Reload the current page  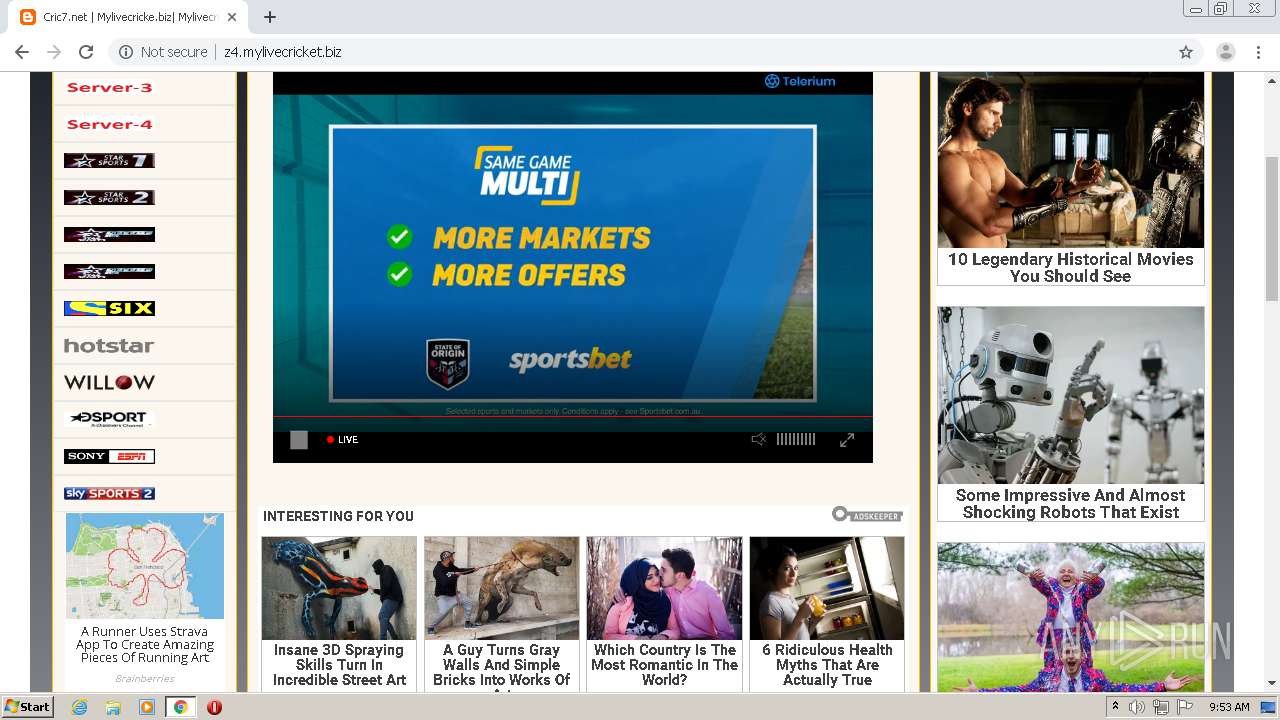(x=86, y=52)
